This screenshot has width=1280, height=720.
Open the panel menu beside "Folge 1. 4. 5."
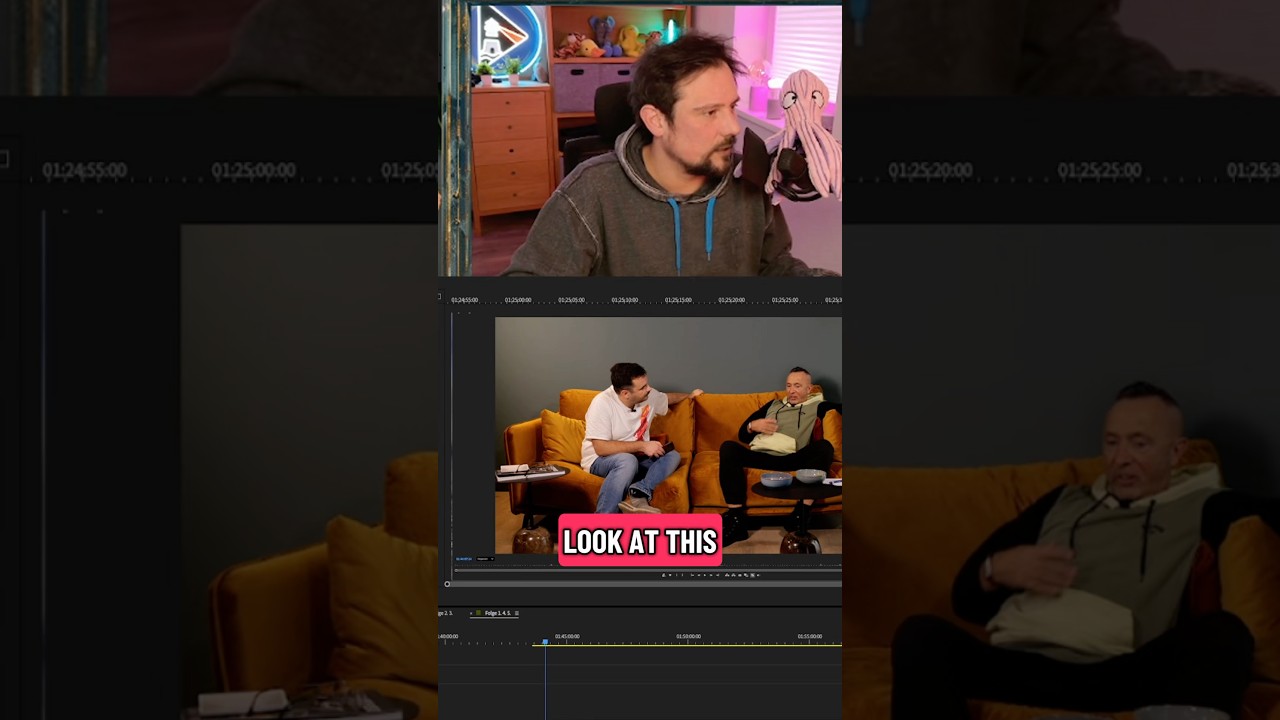tap(517, 613)
